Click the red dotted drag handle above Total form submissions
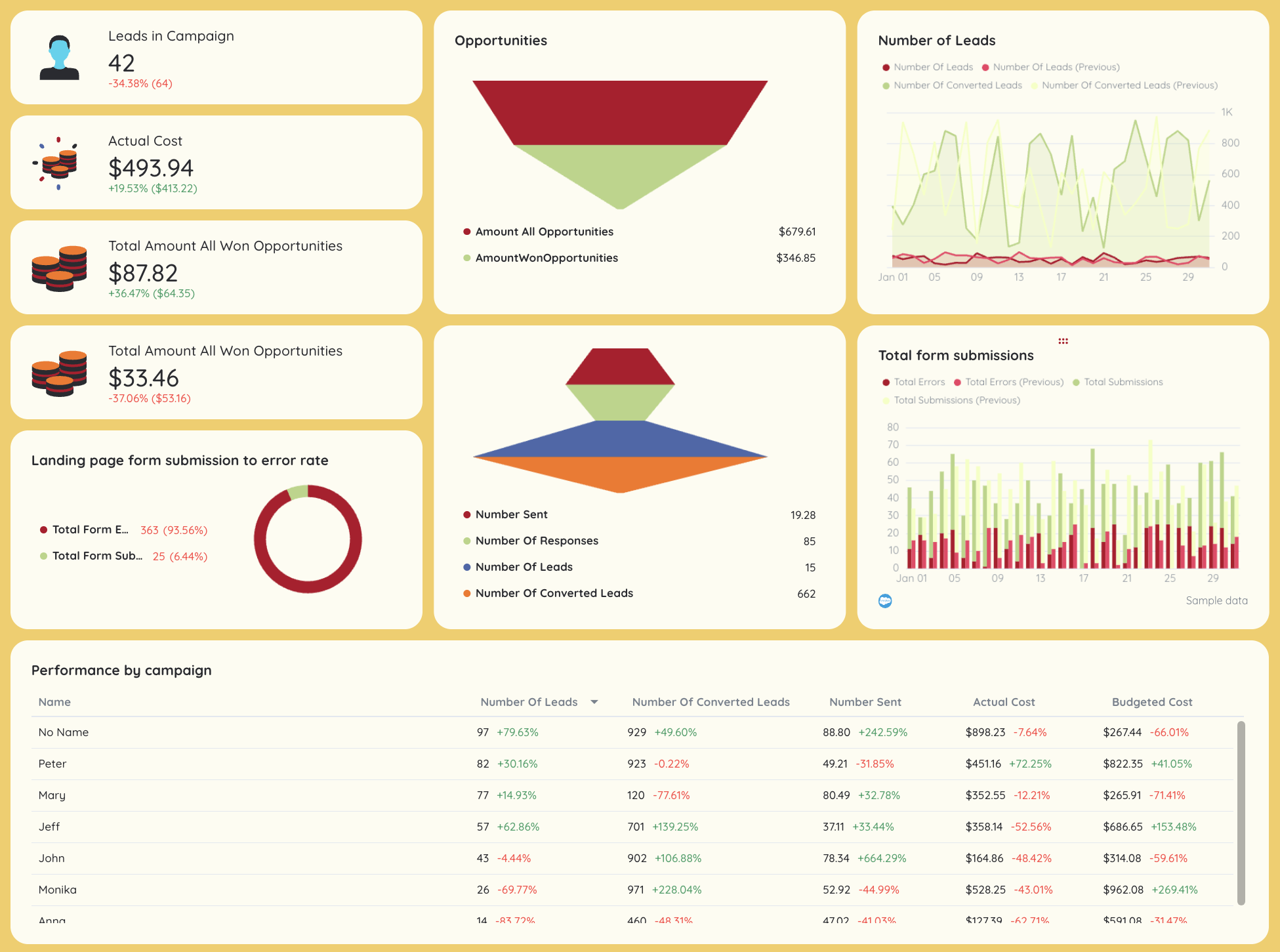The height and width of the screenshot is (952, 1280). tap(1063, 341)
